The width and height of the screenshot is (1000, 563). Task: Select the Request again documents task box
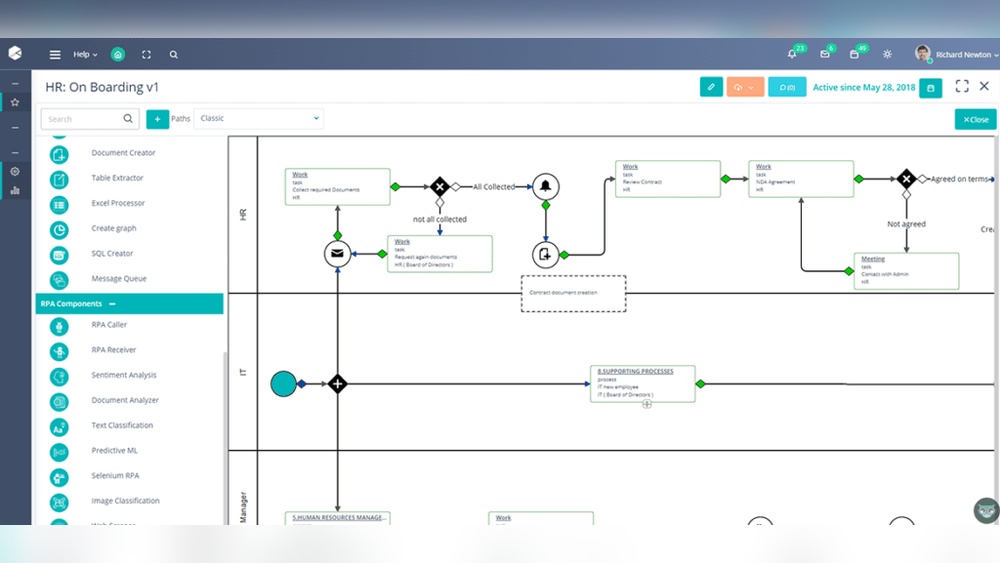440,254
